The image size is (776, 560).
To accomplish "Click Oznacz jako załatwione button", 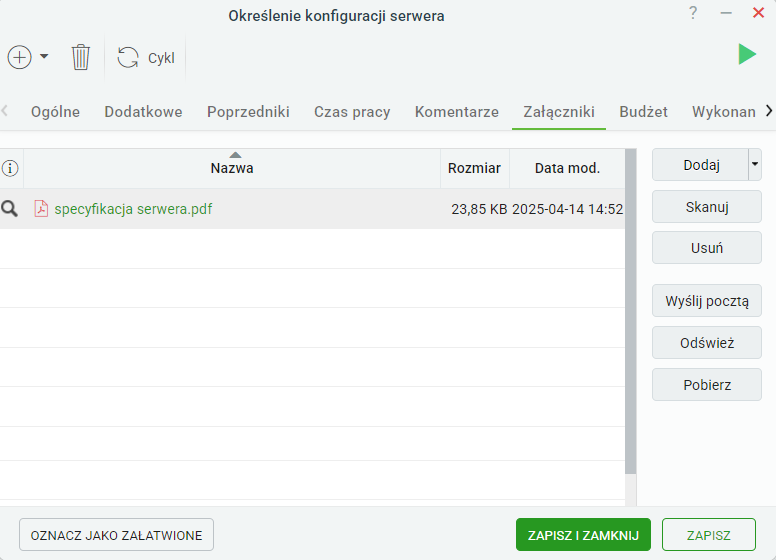I will point(116,535).
